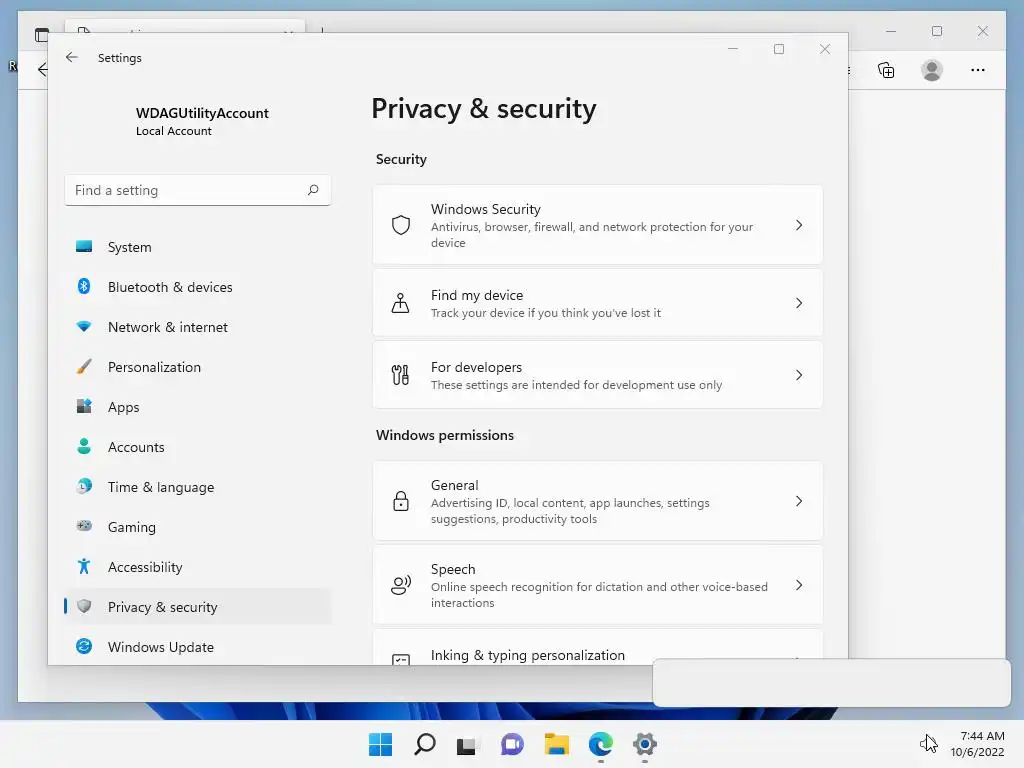
Task: Click the 'Security' section heading
Action: pos(401,159)
